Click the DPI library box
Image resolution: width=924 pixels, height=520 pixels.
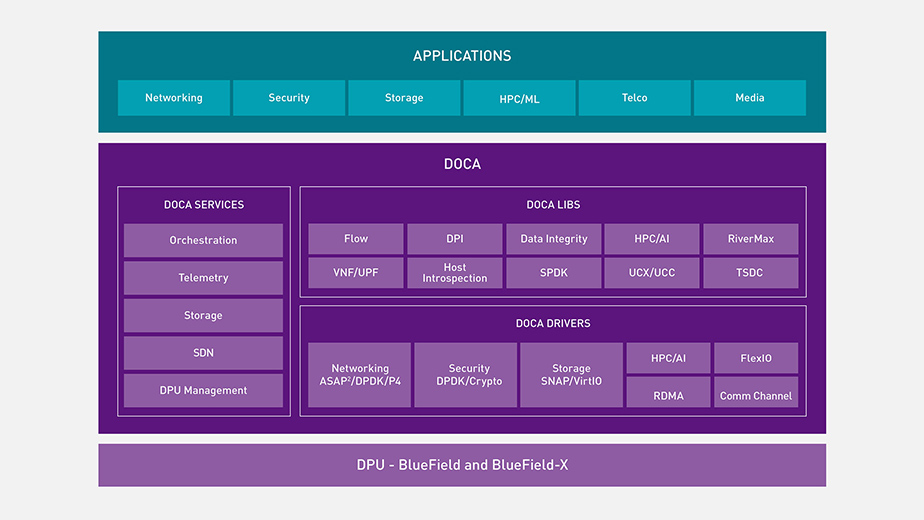pos(455,239)
